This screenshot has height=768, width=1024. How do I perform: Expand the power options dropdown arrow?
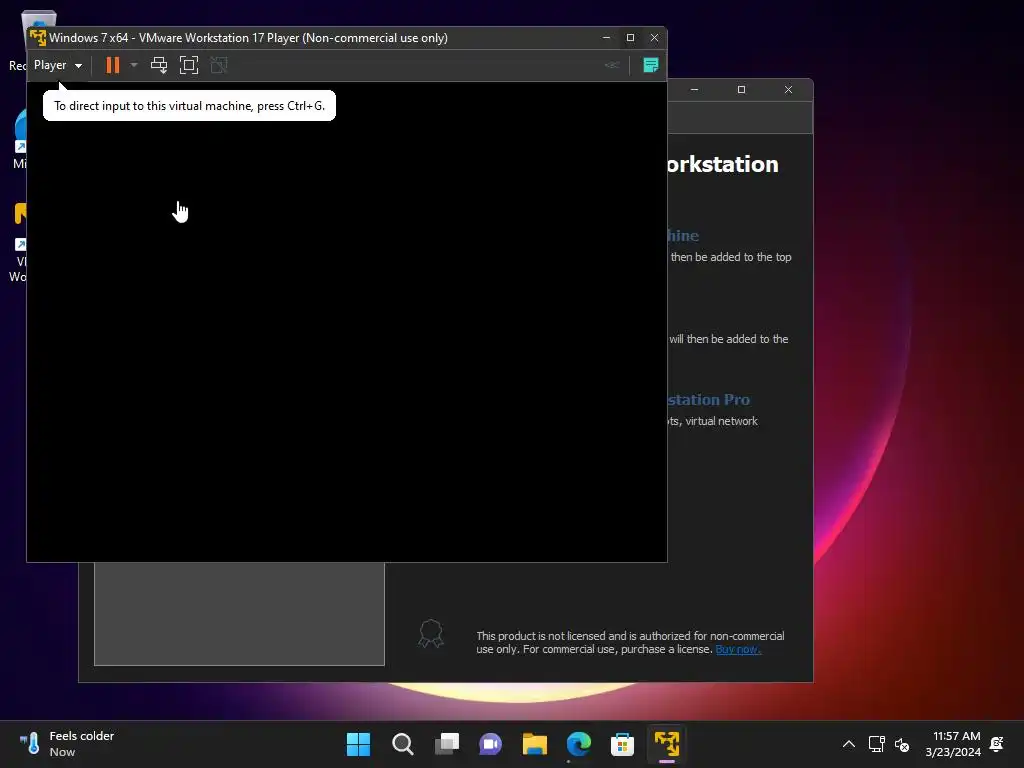point(134,65)
